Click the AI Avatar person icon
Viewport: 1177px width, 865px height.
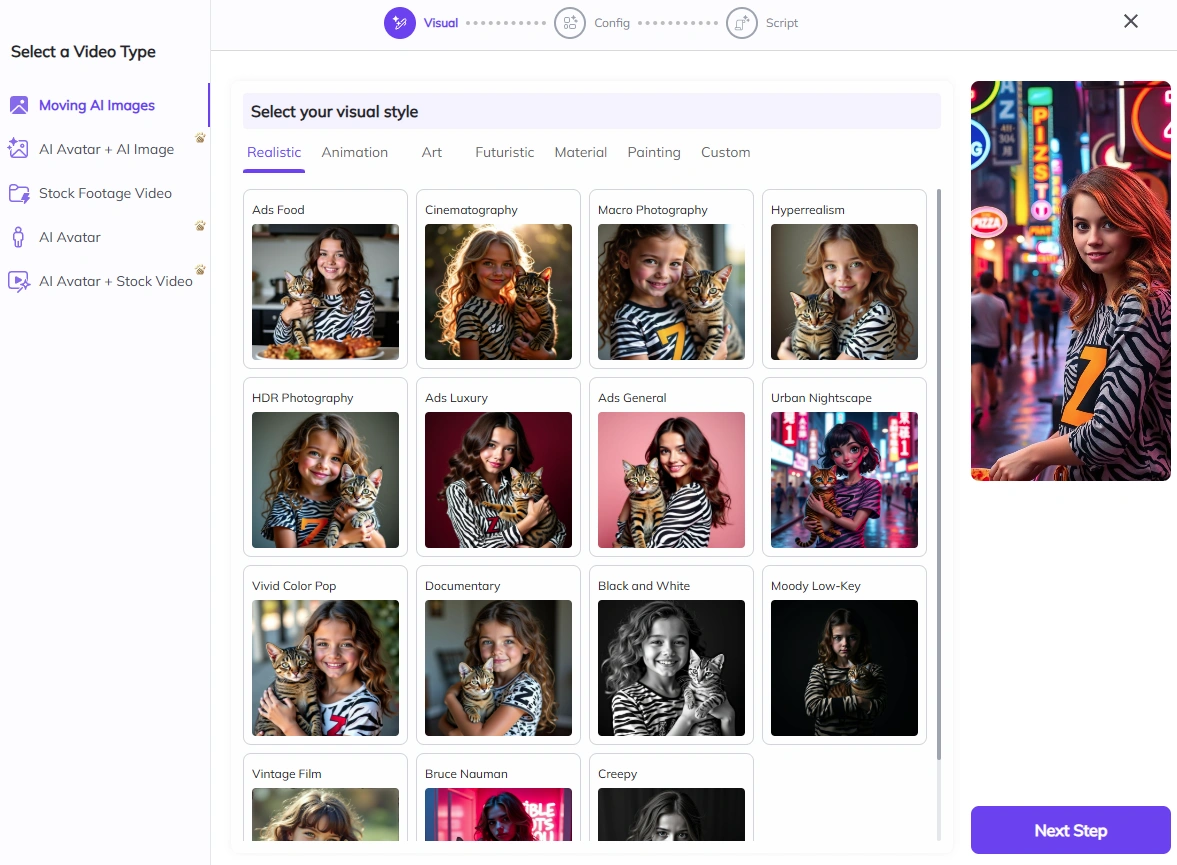pos(19,237)
